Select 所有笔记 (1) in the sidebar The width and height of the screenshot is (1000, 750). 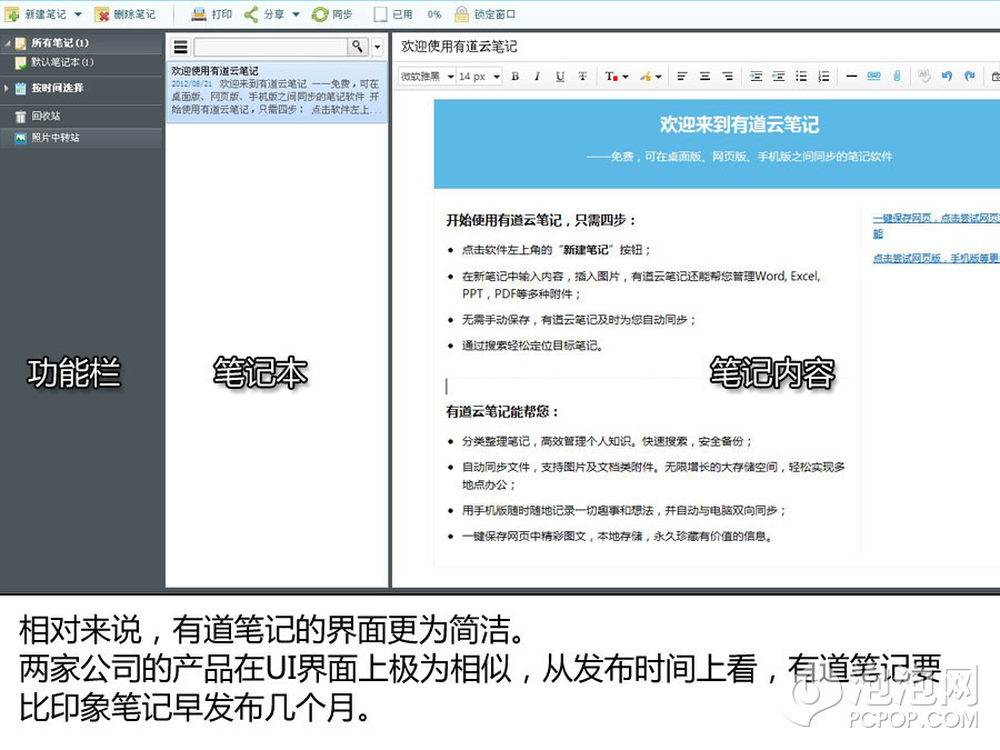tap(59, 43)
